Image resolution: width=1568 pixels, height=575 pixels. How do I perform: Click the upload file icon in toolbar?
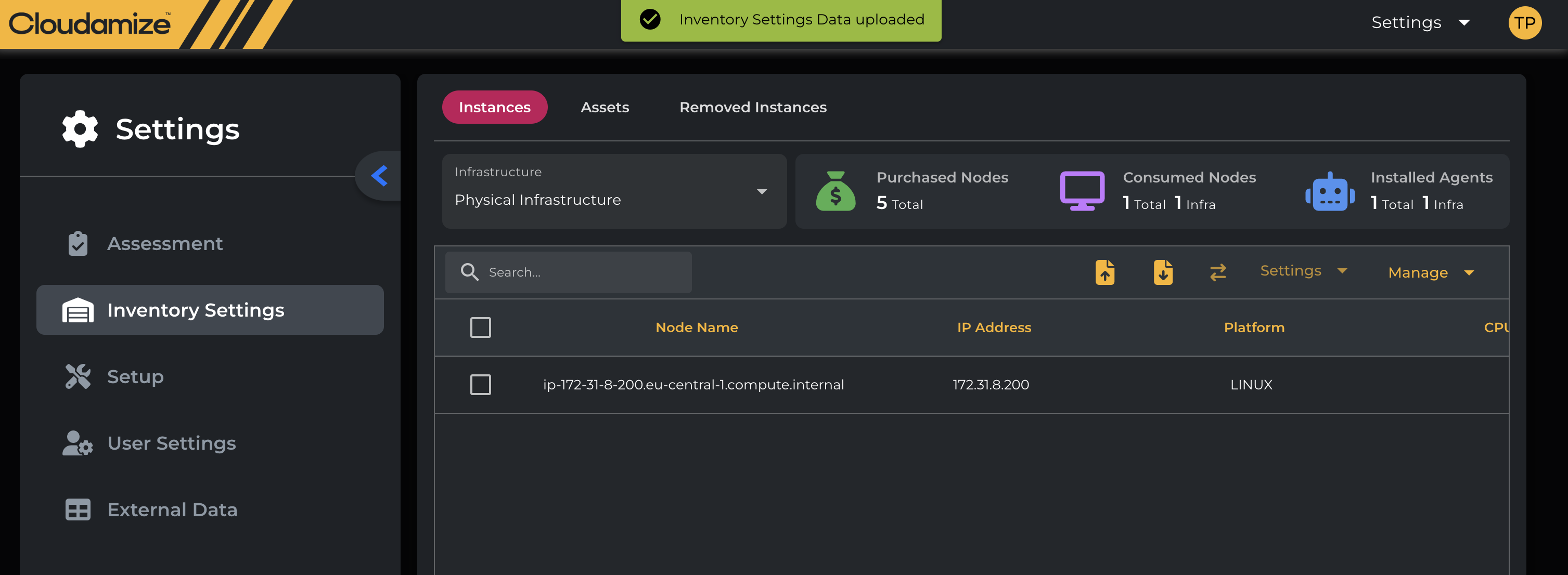[x=1105, y=272]
